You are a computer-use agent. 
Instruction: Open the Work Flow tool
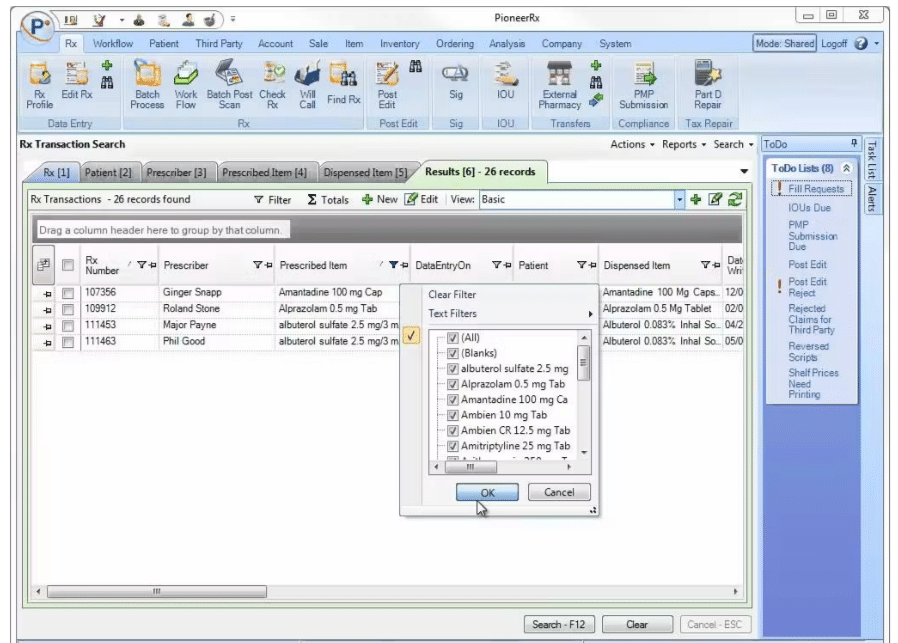tap(186, 84)
